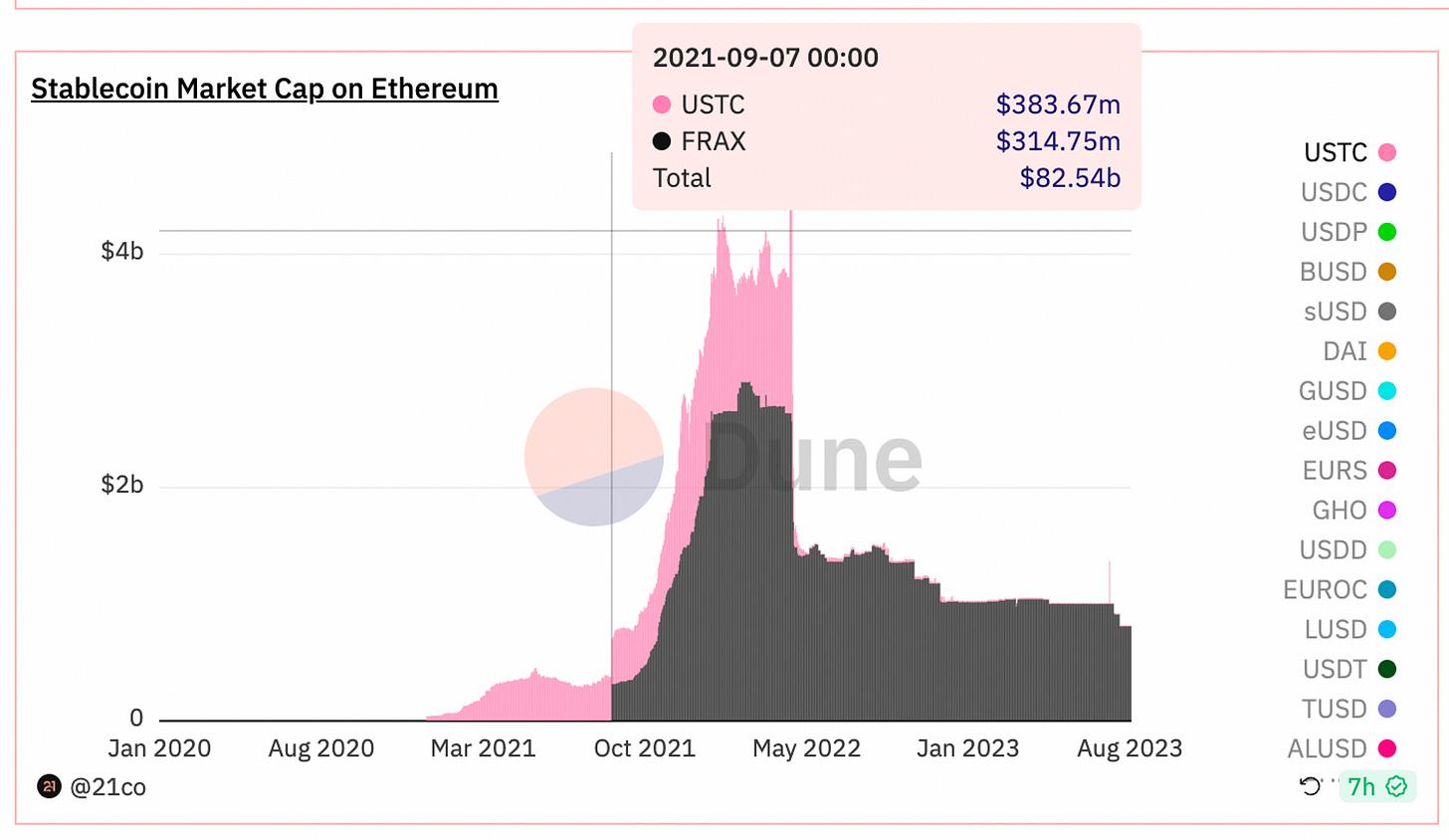
Task: Click the pink USTC dot in tooltip
Action: [662, 105]
